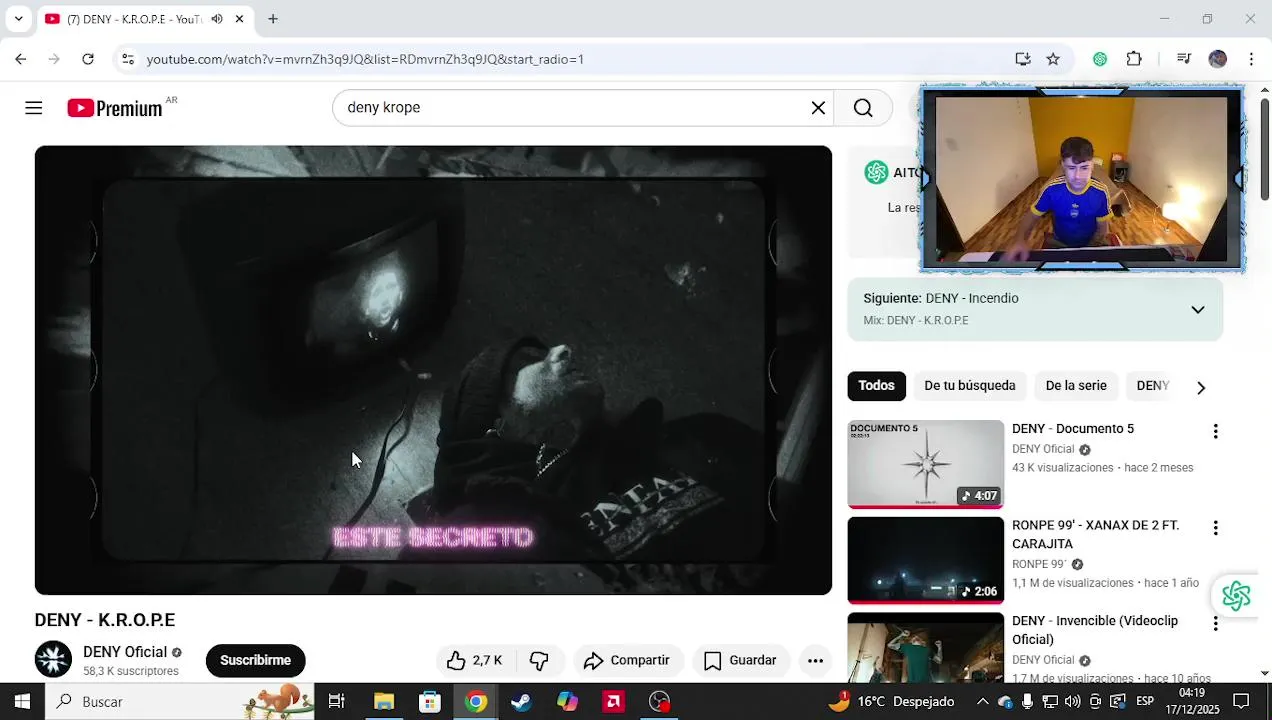Click the Invencible video thumbnail
Viewport: 1272px width, 720px height.
[x=926, y=647]
